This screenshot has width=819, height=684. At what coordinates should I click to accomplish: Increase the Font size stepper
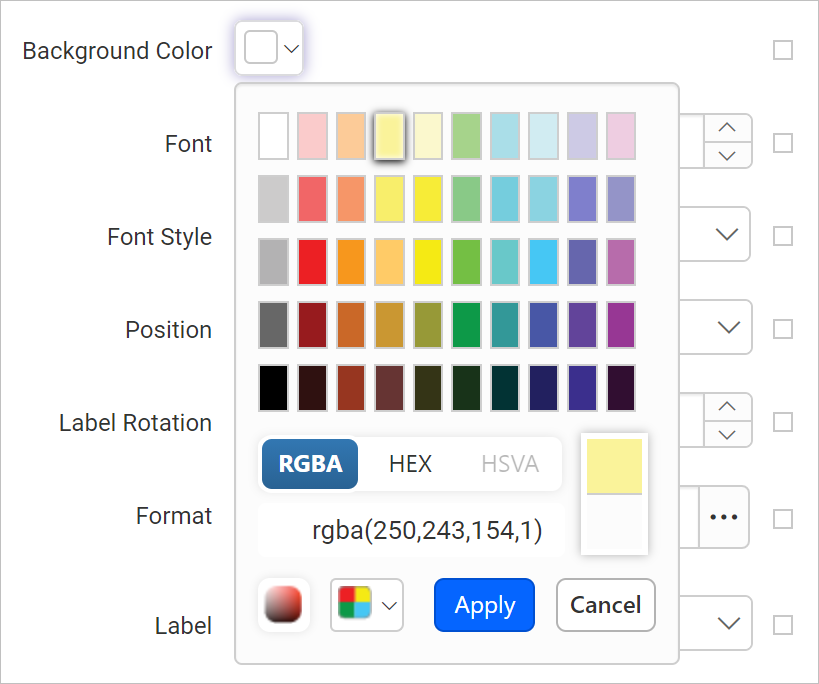pos(727,127)
